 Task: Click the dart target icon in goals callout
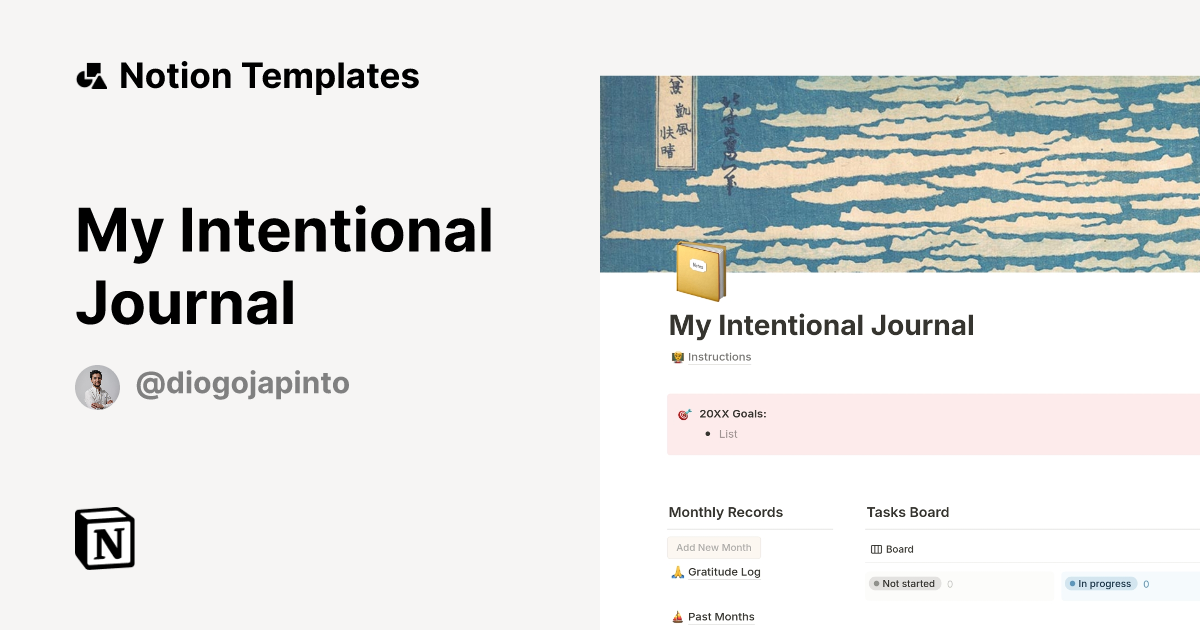click(x=685, y=412)
